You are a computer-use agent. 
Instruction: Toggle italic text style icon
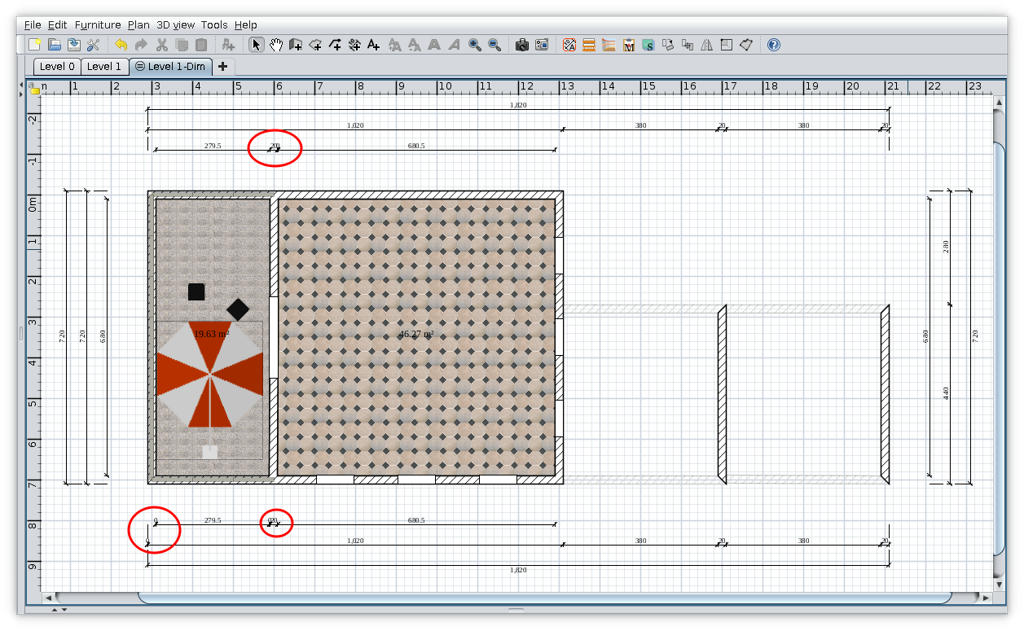[x=454, y=45]
